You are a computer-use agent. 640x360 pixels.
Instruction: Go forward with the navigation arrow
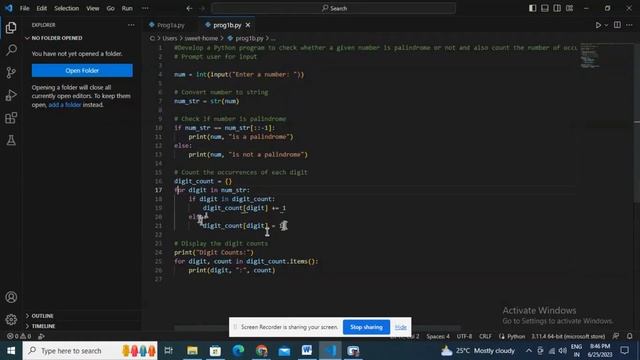coord(202,8)
